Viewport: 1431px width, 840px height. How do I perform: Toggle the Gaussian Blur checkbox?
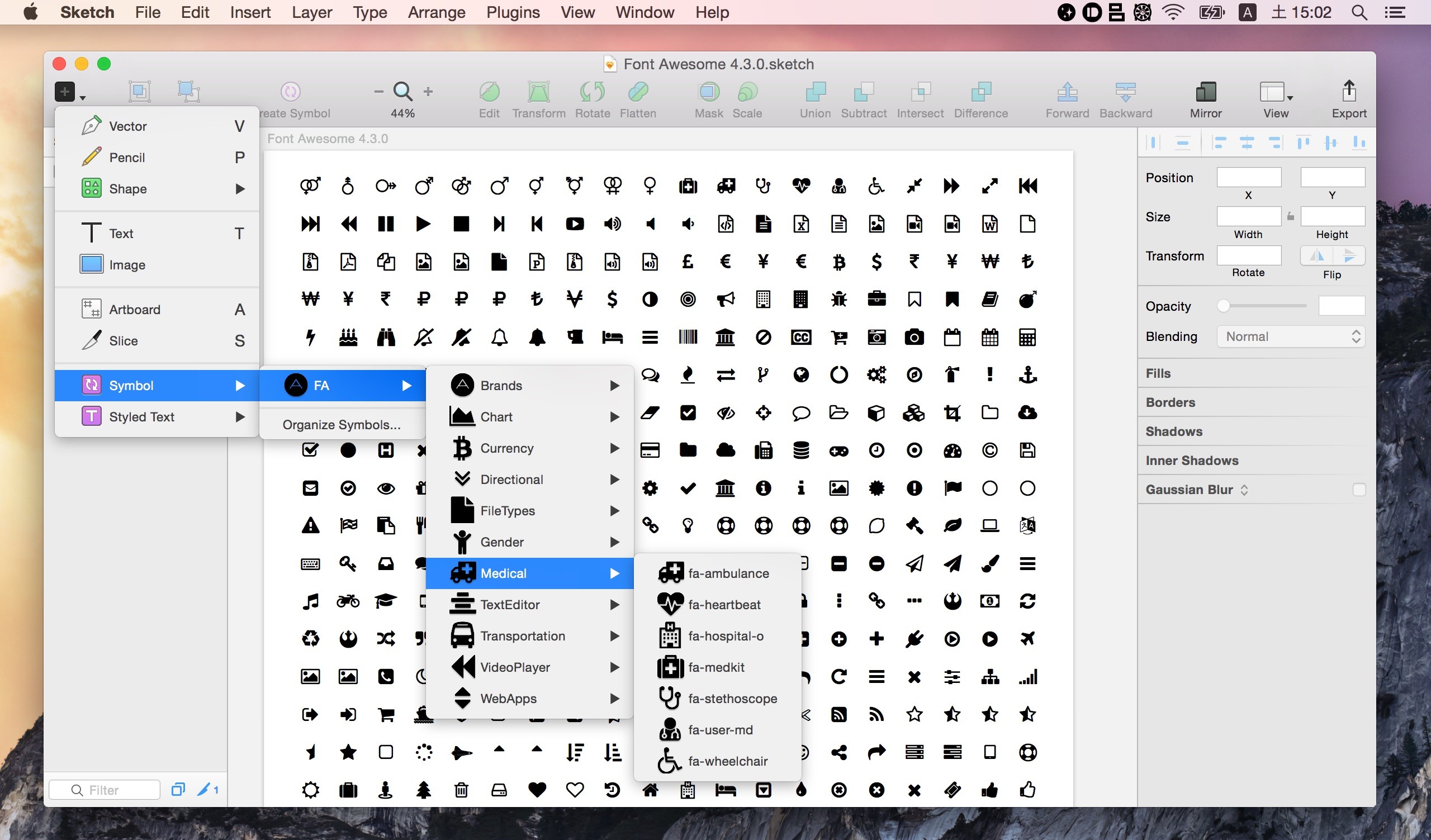1359,489
